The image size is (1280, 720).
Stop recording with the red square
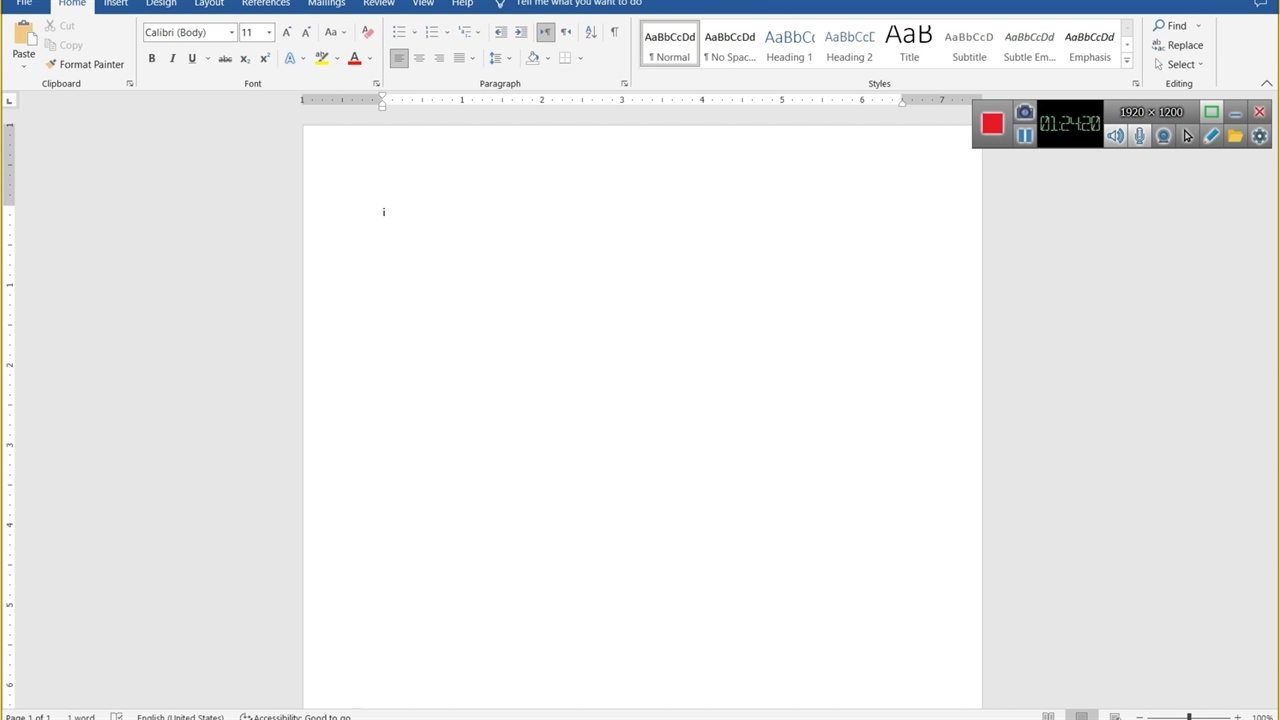click(992, 123)
